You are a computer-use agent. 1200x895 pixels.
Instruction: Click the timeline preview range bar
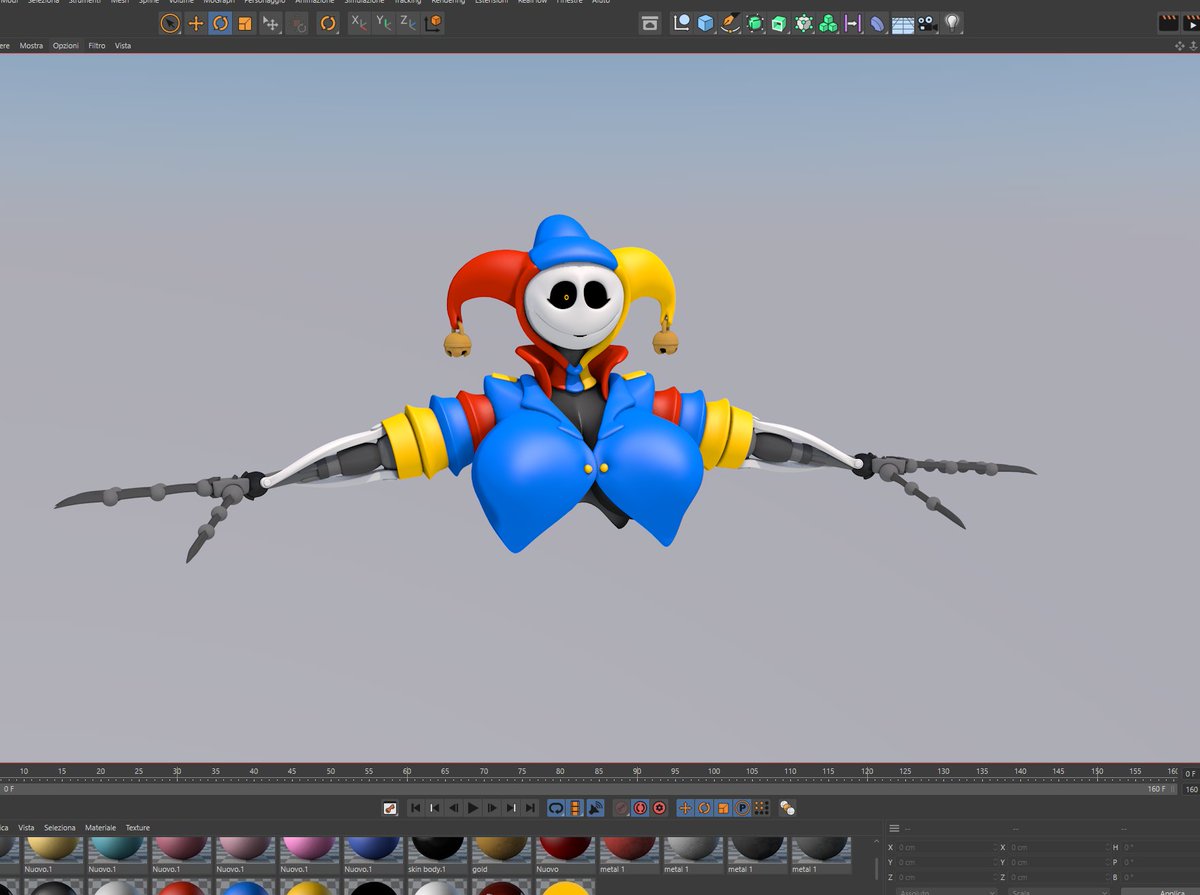[x=590, y=788]
